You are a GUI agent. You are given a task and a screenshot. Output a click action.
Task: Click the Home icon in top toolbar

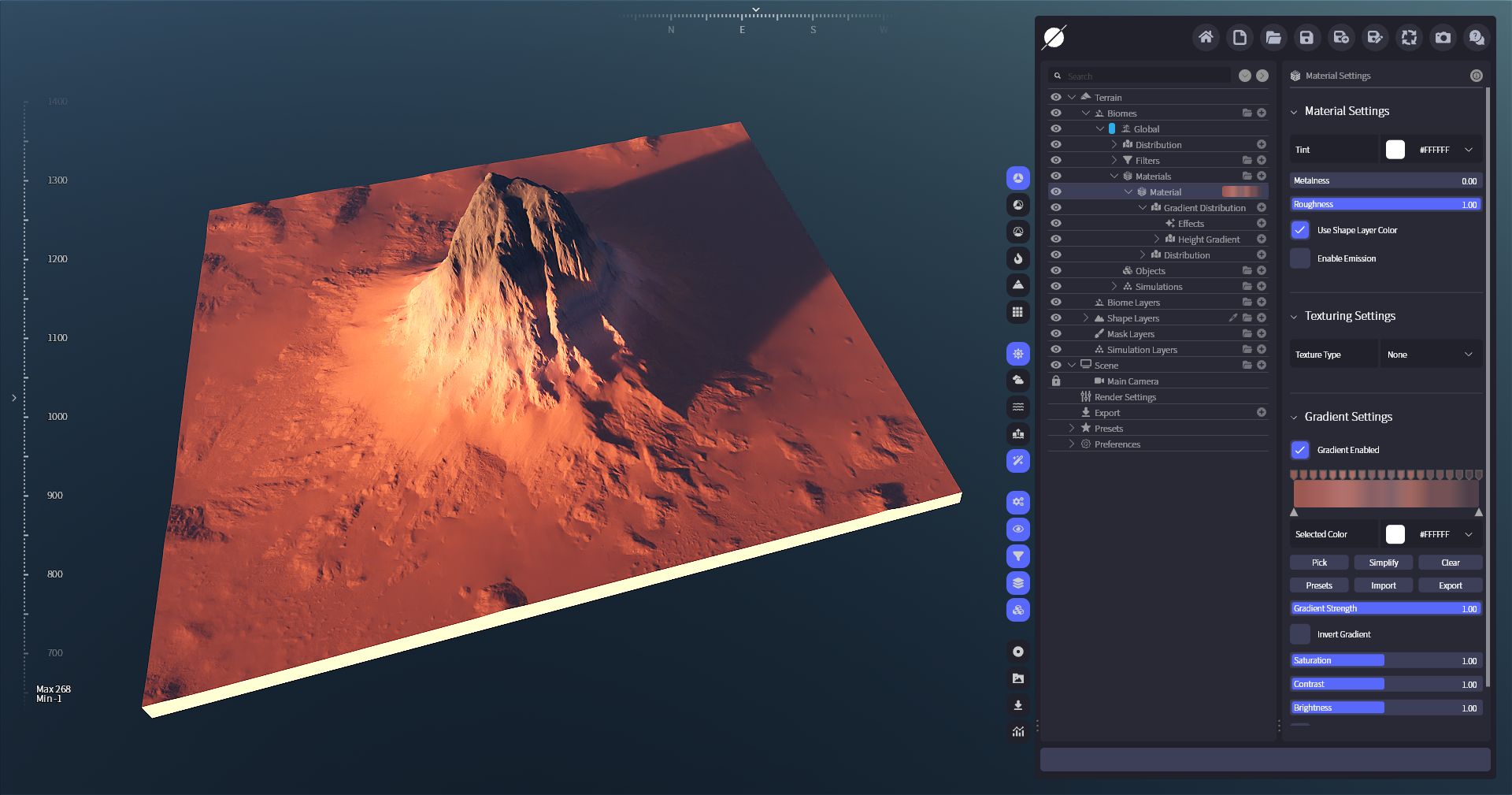click(1205, 37)
